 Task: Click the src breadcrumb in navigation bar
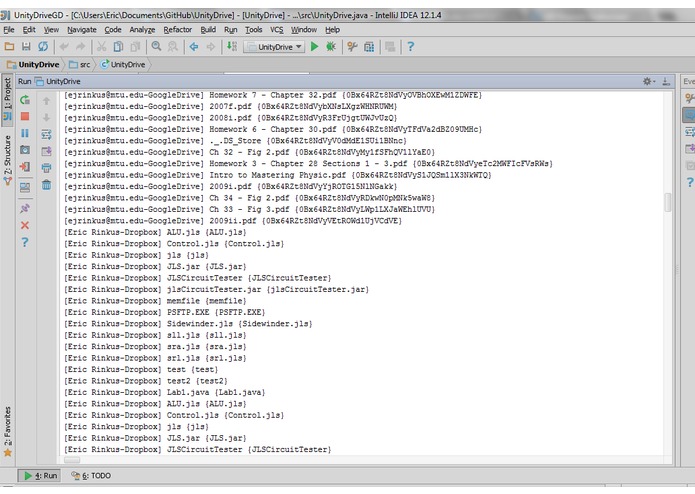[80, 65]
